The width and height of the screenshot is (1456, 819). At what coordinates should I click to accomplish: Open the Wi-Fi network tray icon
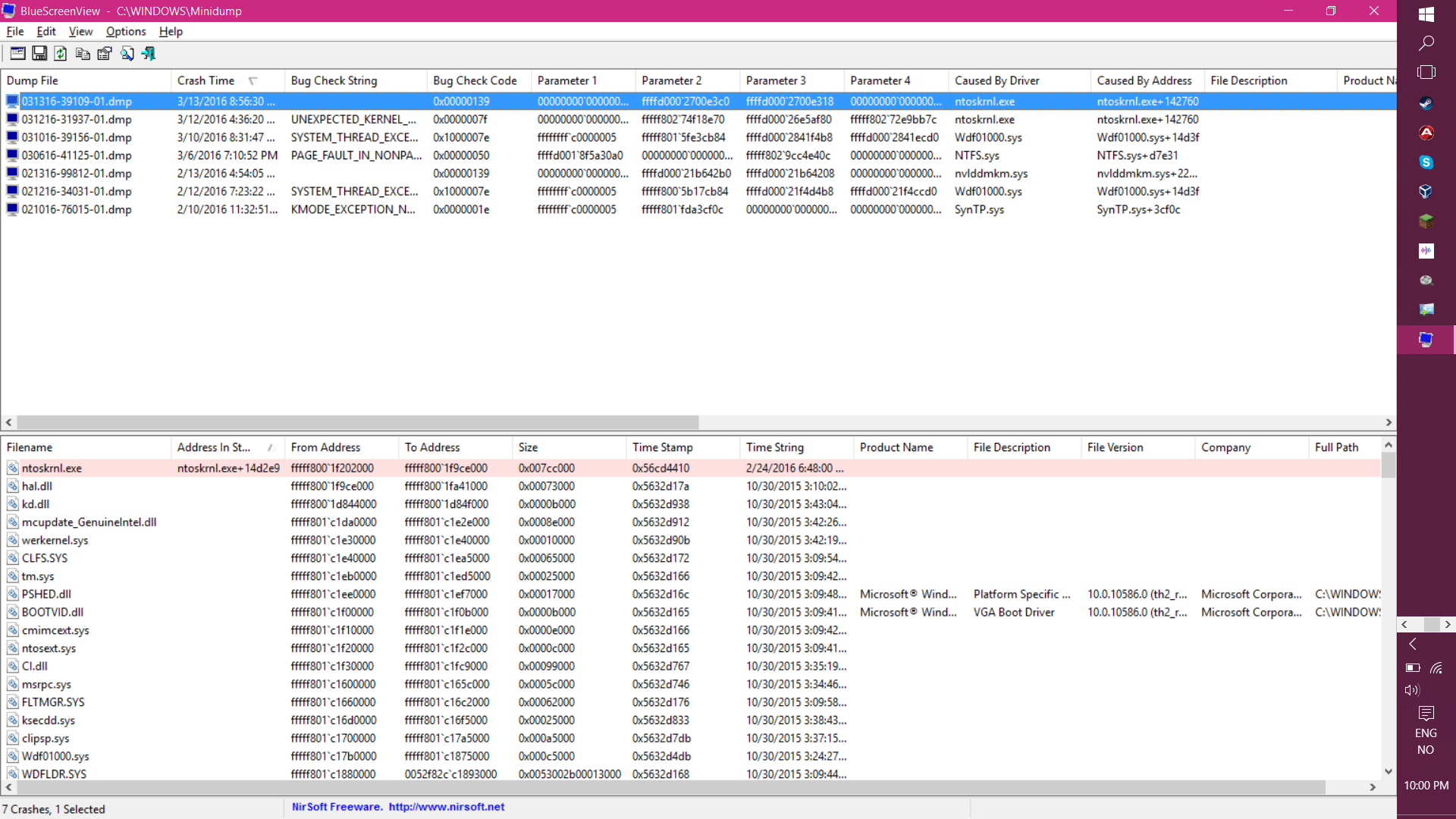tap(1437, 668)
